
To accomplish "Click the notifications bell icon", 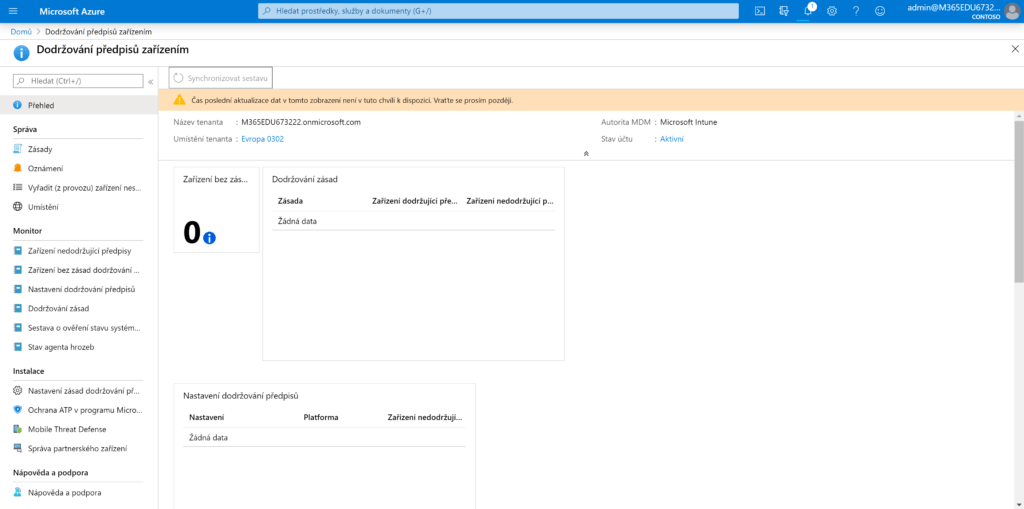I will pyautogui.click(x=808, y=11).
